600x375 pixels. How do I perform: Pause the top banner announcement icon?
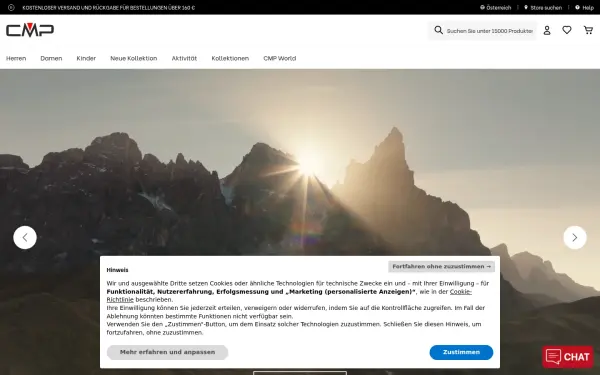11,7
